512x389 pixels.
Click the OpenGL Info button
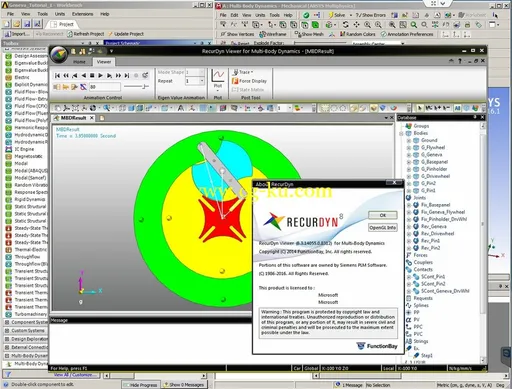[x=383, y=228]
